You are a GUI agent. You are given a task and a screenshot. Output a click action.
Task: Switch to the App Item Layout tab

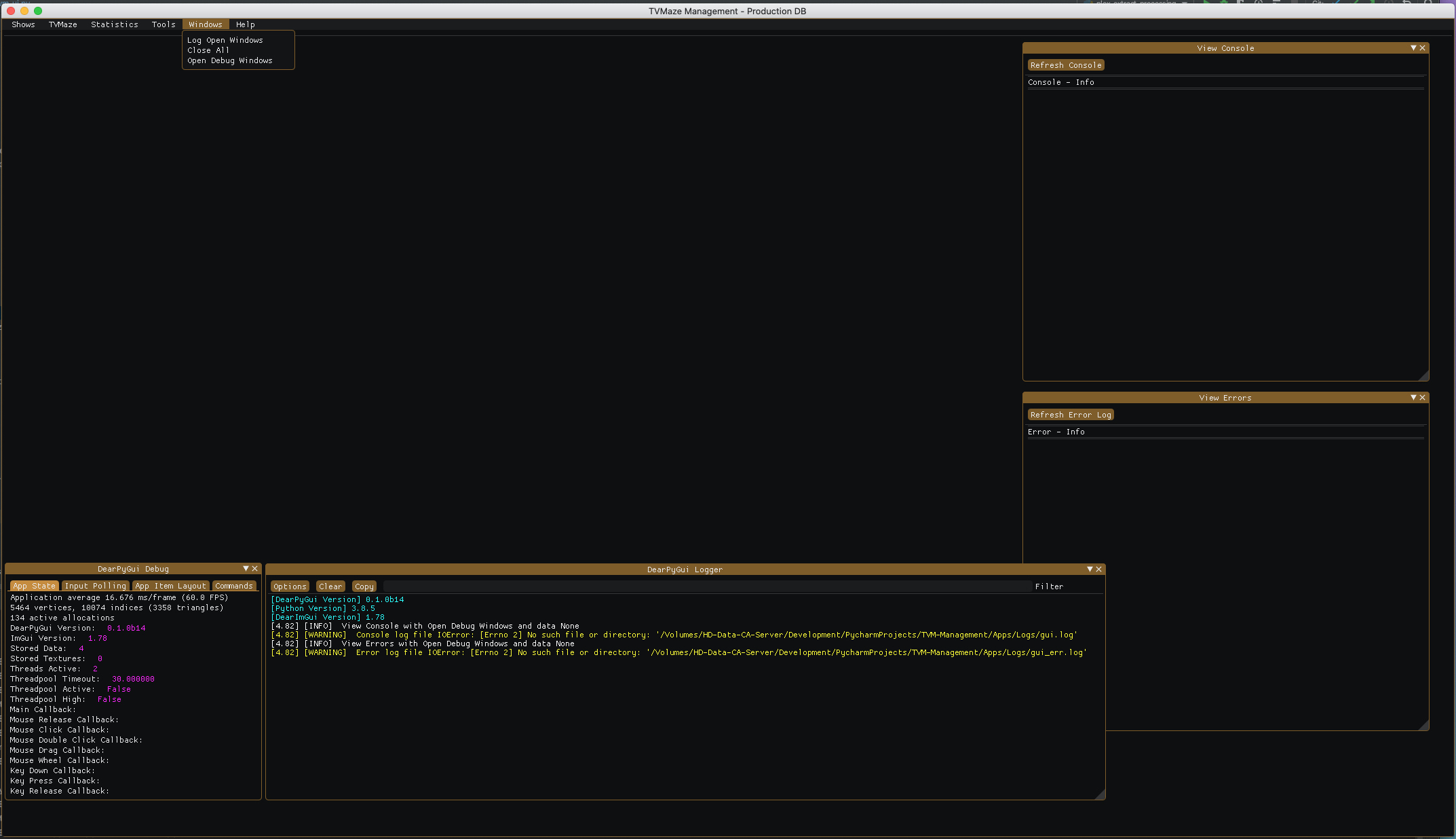[x=170, y=586]
